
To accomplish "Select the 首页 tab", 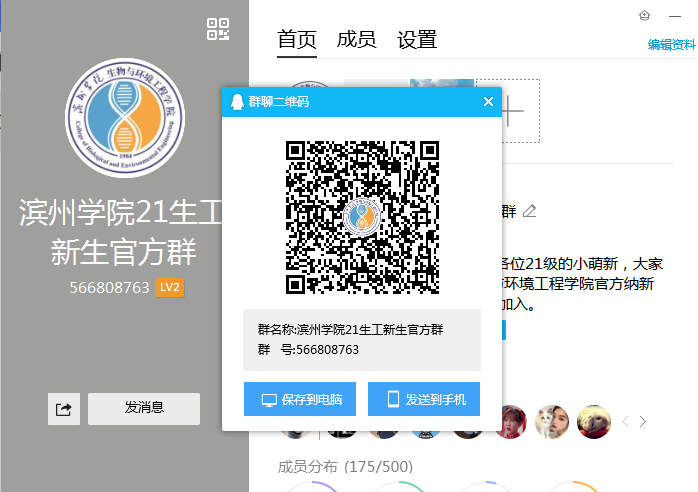I will (x=297, y=40).
